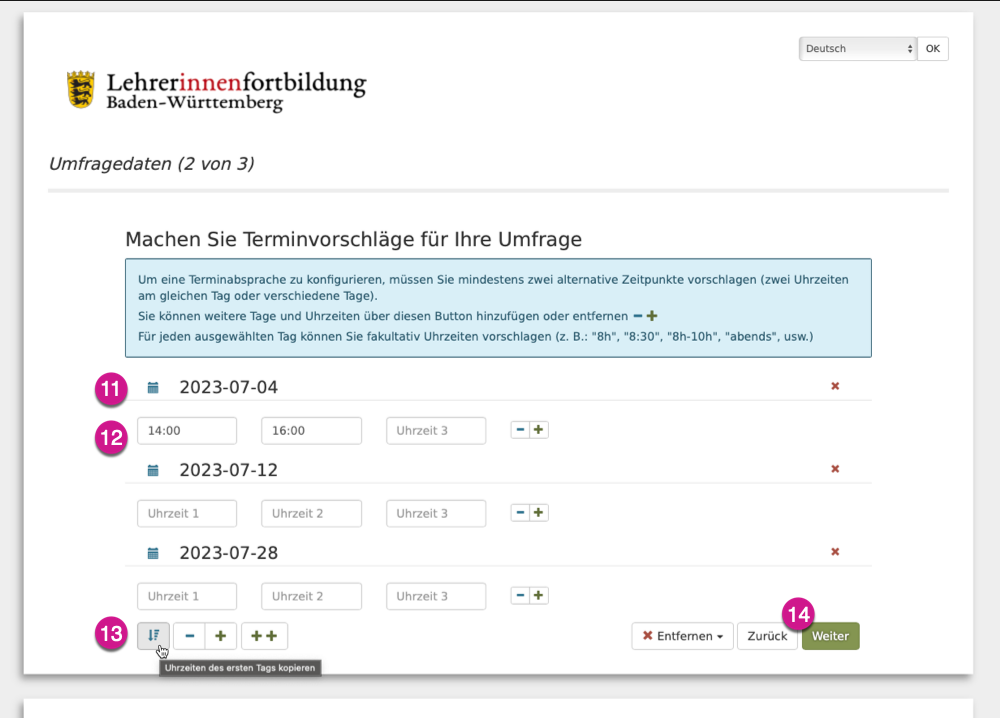Expand the Entfernen dropdown menu
The image size is (1000, 718).
tap(682, 636)
